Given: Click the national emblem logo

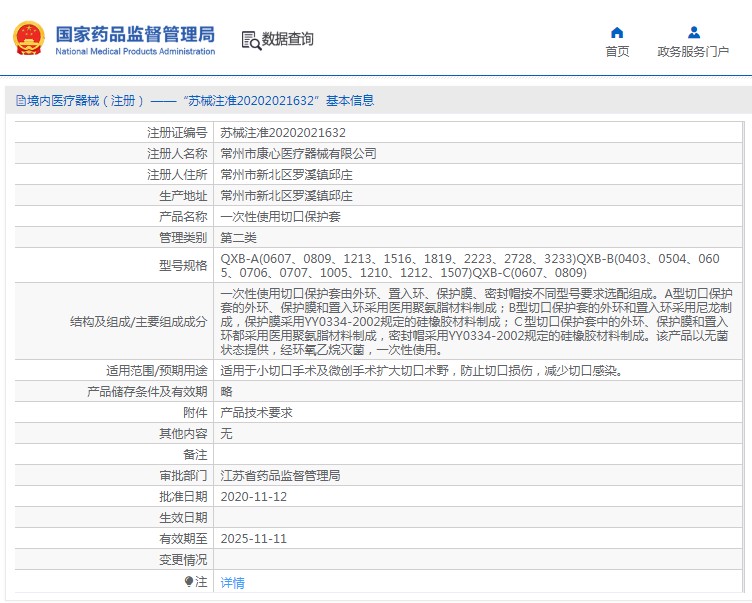Looking at the screenshot, I should 29,38.
